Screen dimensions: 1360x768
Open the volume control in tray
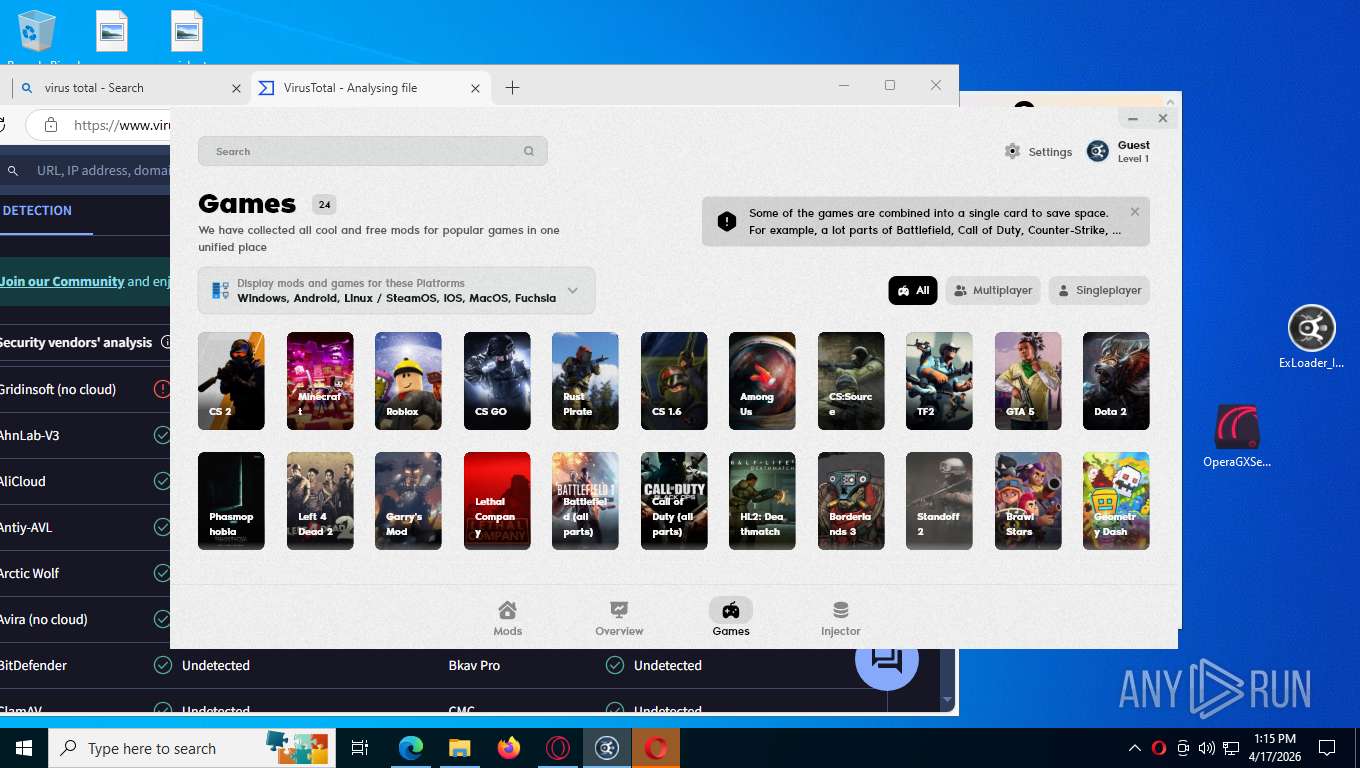click(1206, 748)
